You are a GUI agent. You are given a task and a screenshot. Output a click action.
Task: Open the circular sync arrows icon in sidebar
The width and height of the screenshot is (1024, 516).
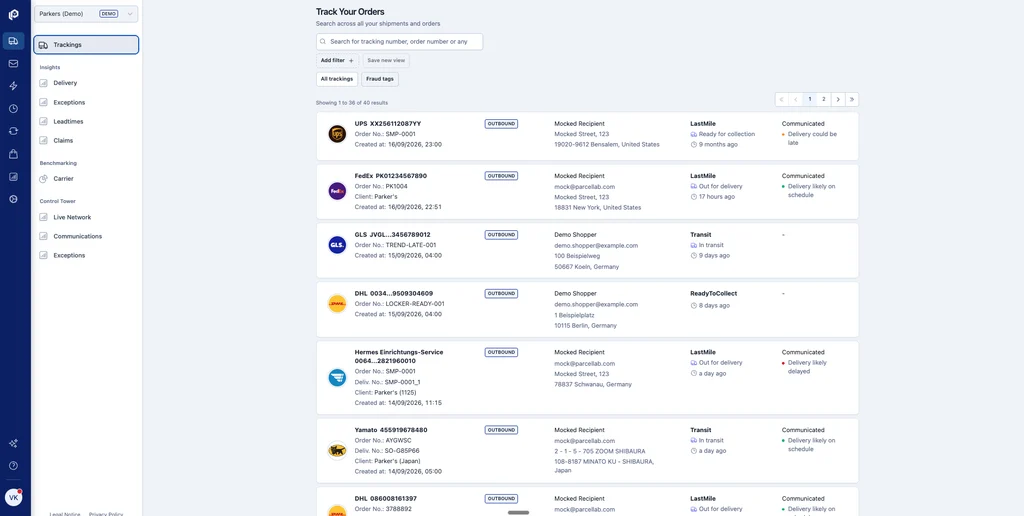tap(13, 131)
